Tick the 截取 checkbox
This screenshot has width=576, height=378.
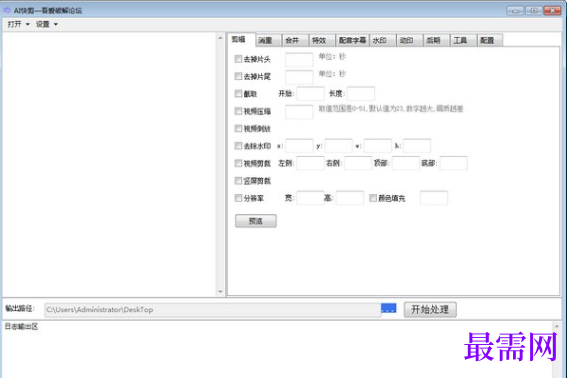pos(238,94)
